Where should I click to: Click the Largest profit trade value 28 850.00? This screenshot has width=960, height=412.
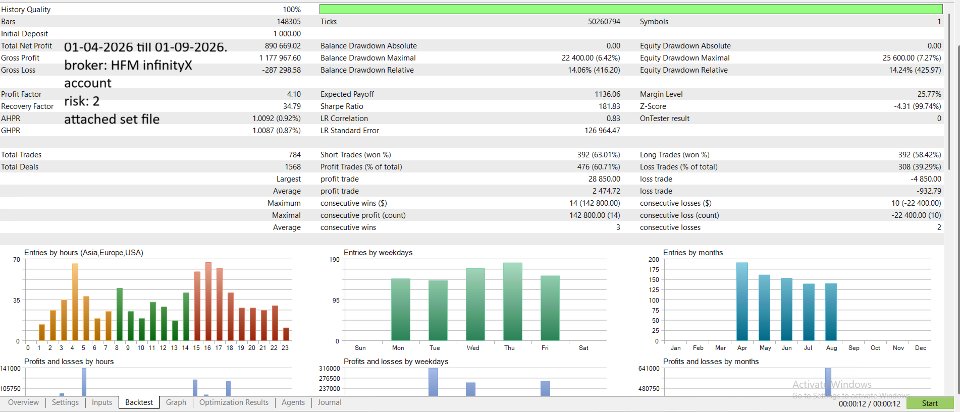[604, 179]
